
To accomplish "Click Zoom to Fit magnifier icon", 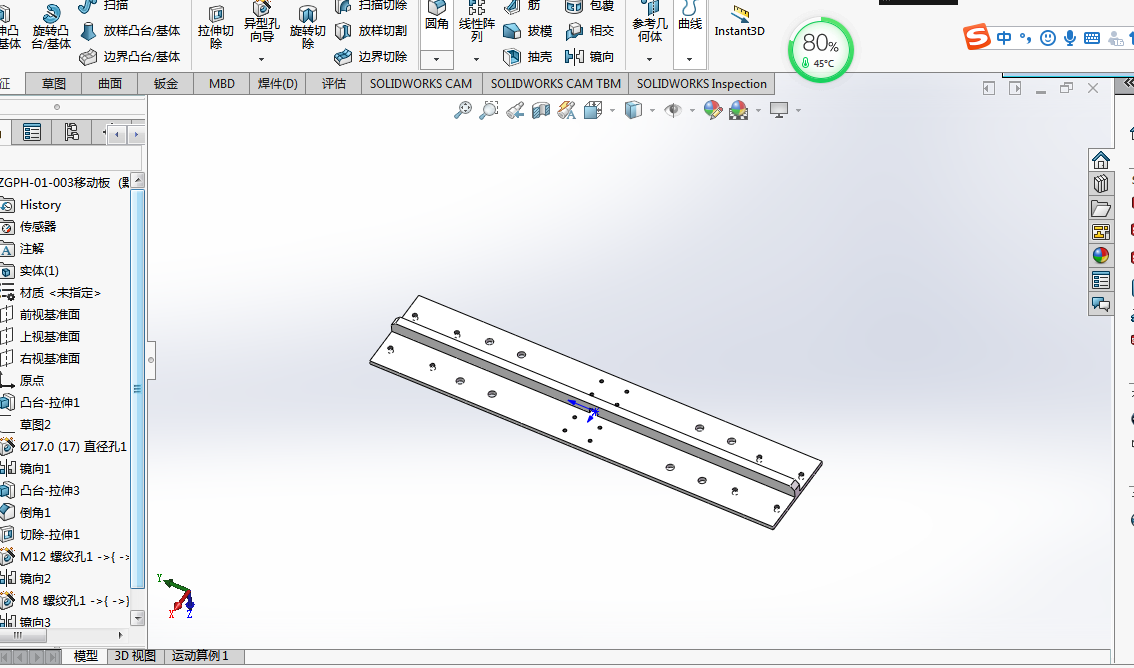I will [x=463, y=110].
